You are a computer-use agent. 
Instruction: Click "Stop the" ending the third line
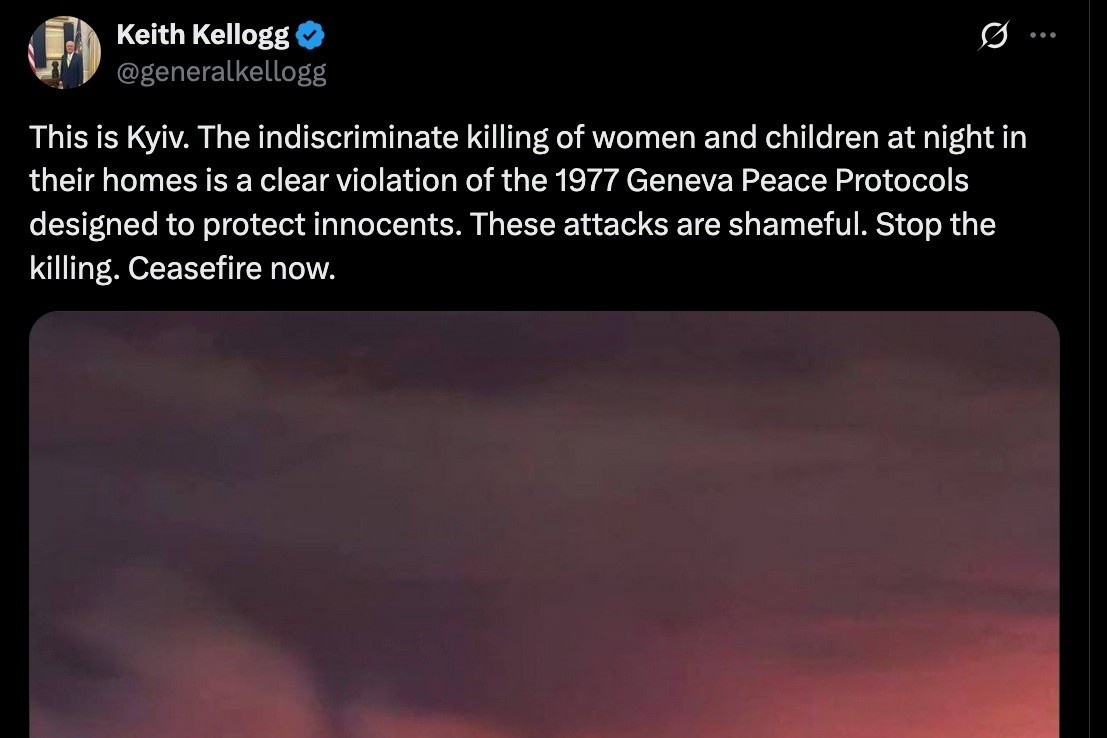pyautogui.click(x=936, y=225)
